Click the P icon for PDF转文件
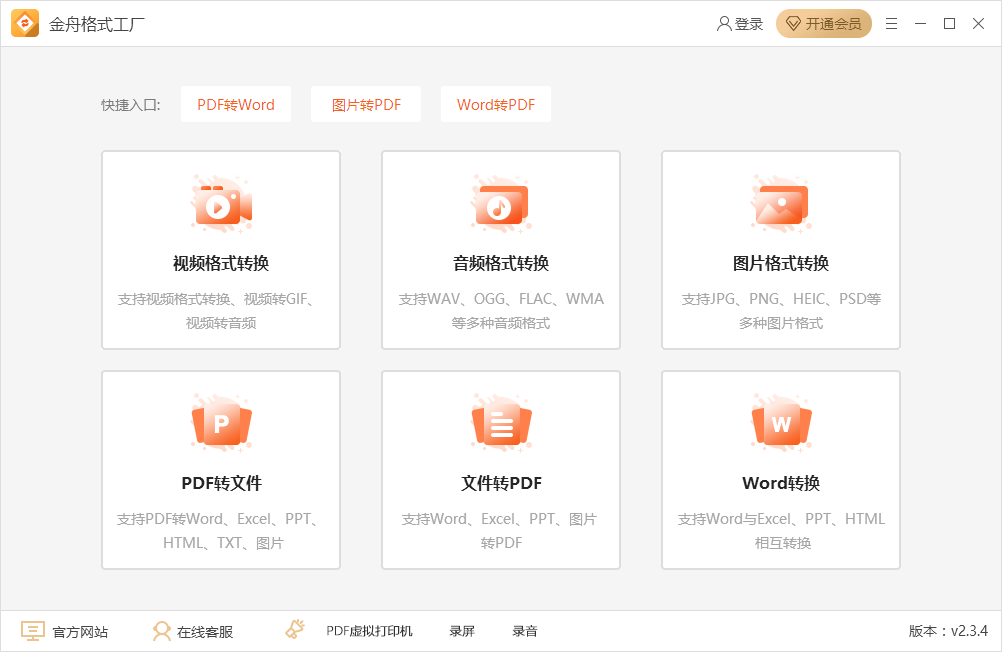 (221, 424)
